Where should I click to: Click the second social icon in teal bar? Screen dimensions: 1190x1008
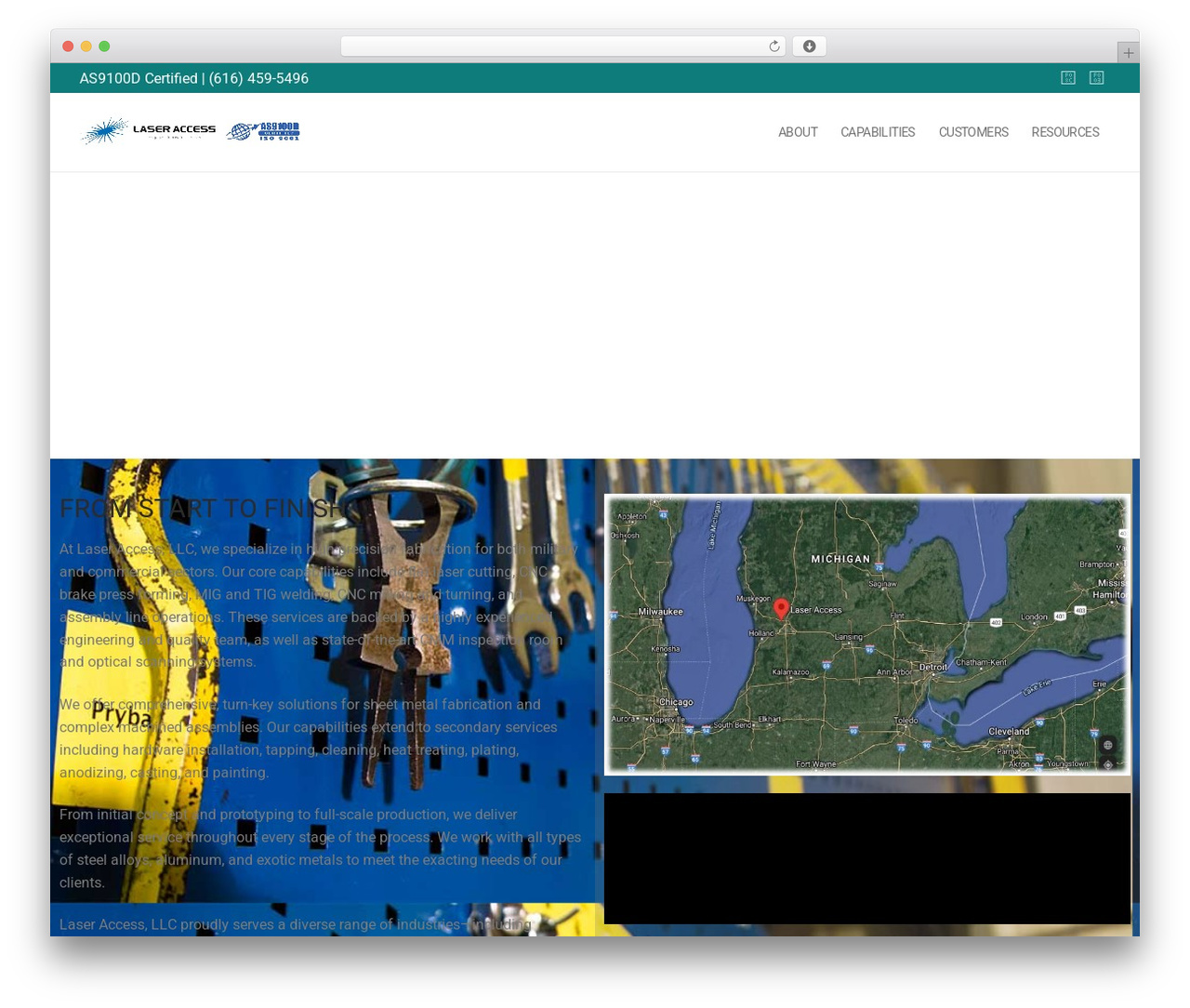coord(1097,78)
